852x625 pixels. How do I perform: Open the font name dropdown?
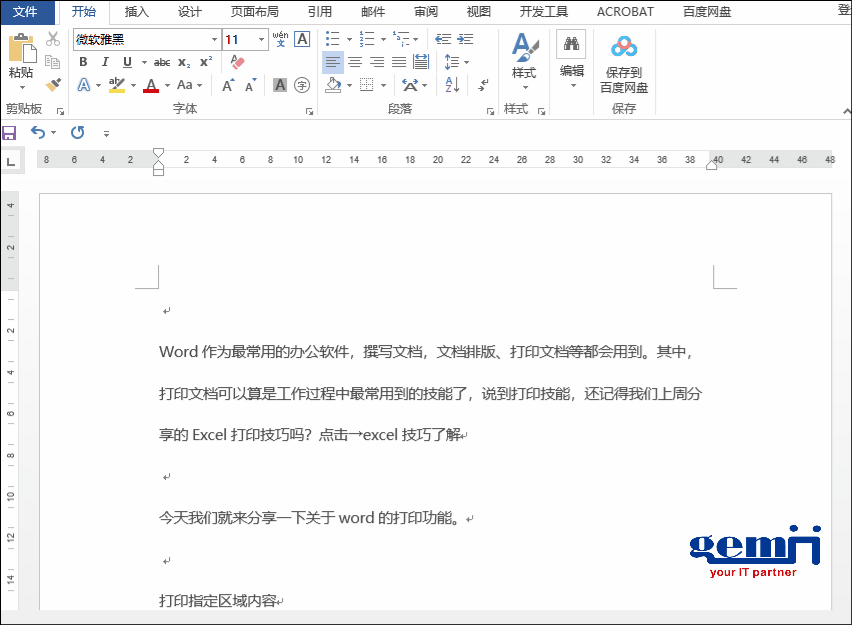(217, 39)
